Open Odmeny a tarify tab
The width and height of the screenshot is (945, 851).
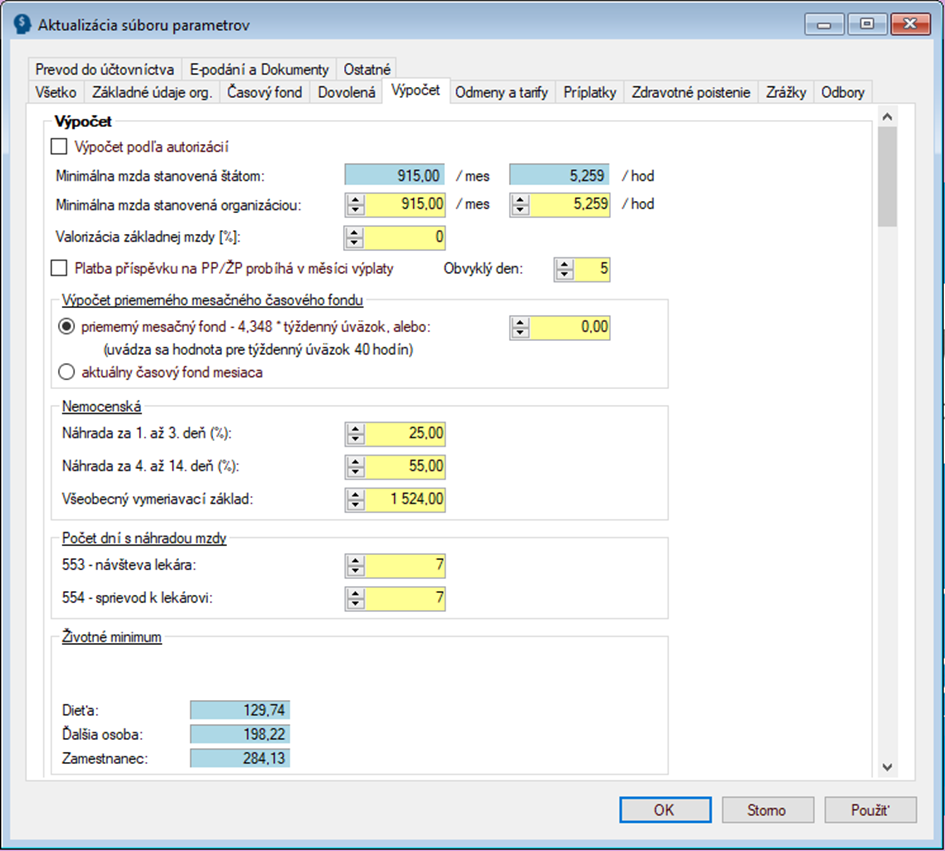(501, 92)
